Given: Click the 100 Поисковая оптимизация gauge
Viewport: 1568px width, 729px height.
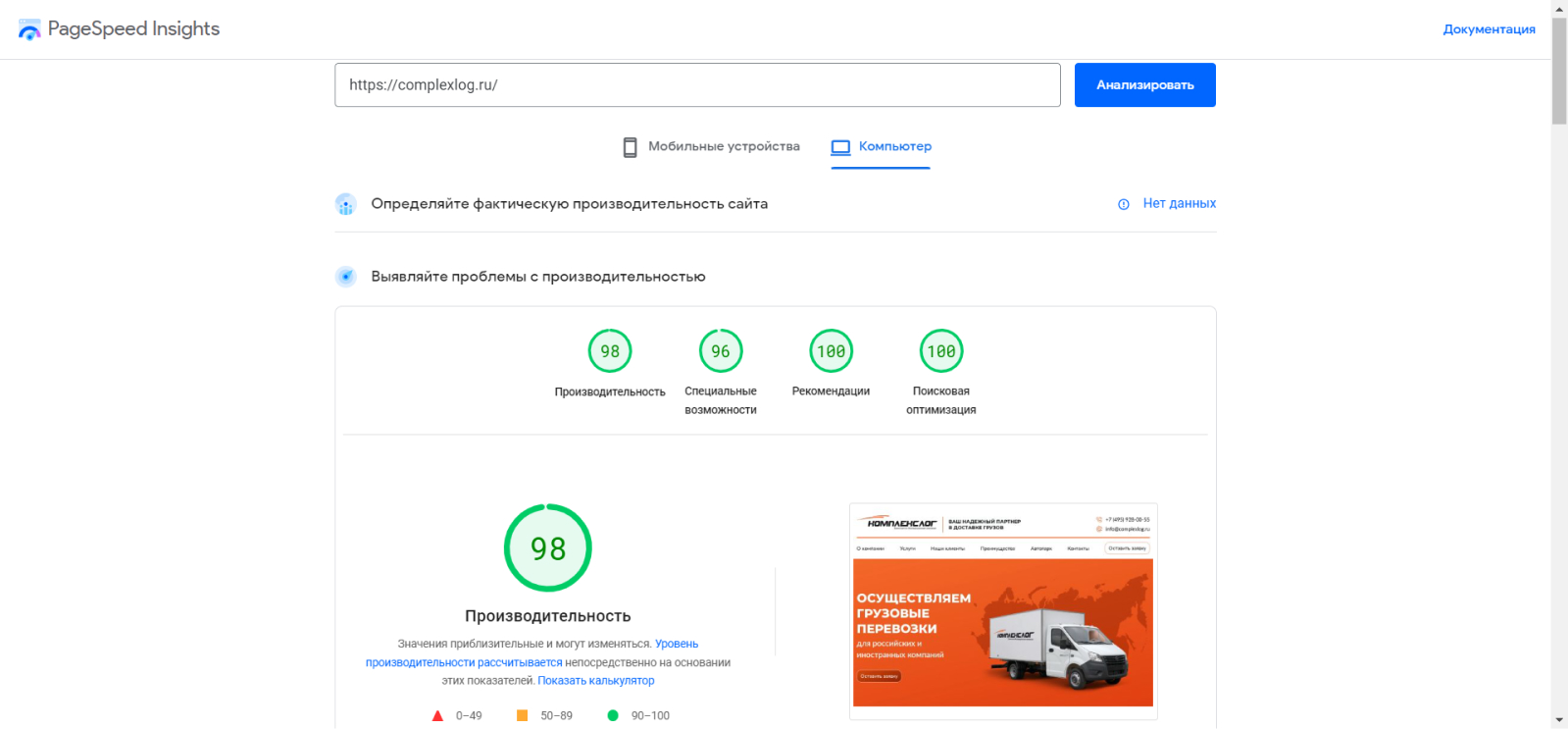Looking at the screenshot, I should (x=941, y=351).
